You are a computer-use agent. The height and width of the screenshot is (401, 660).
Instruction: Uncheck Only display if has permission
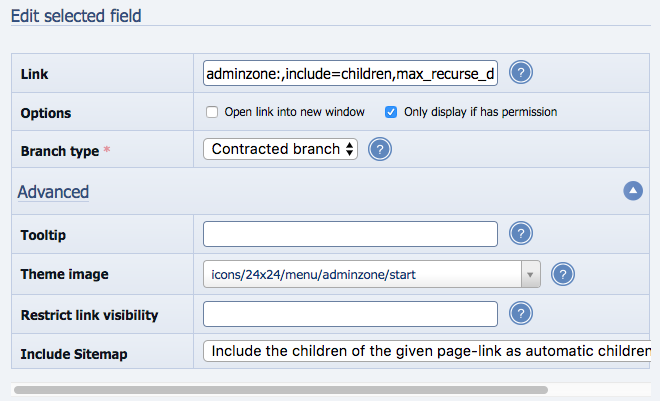click(x=391, y=112)
